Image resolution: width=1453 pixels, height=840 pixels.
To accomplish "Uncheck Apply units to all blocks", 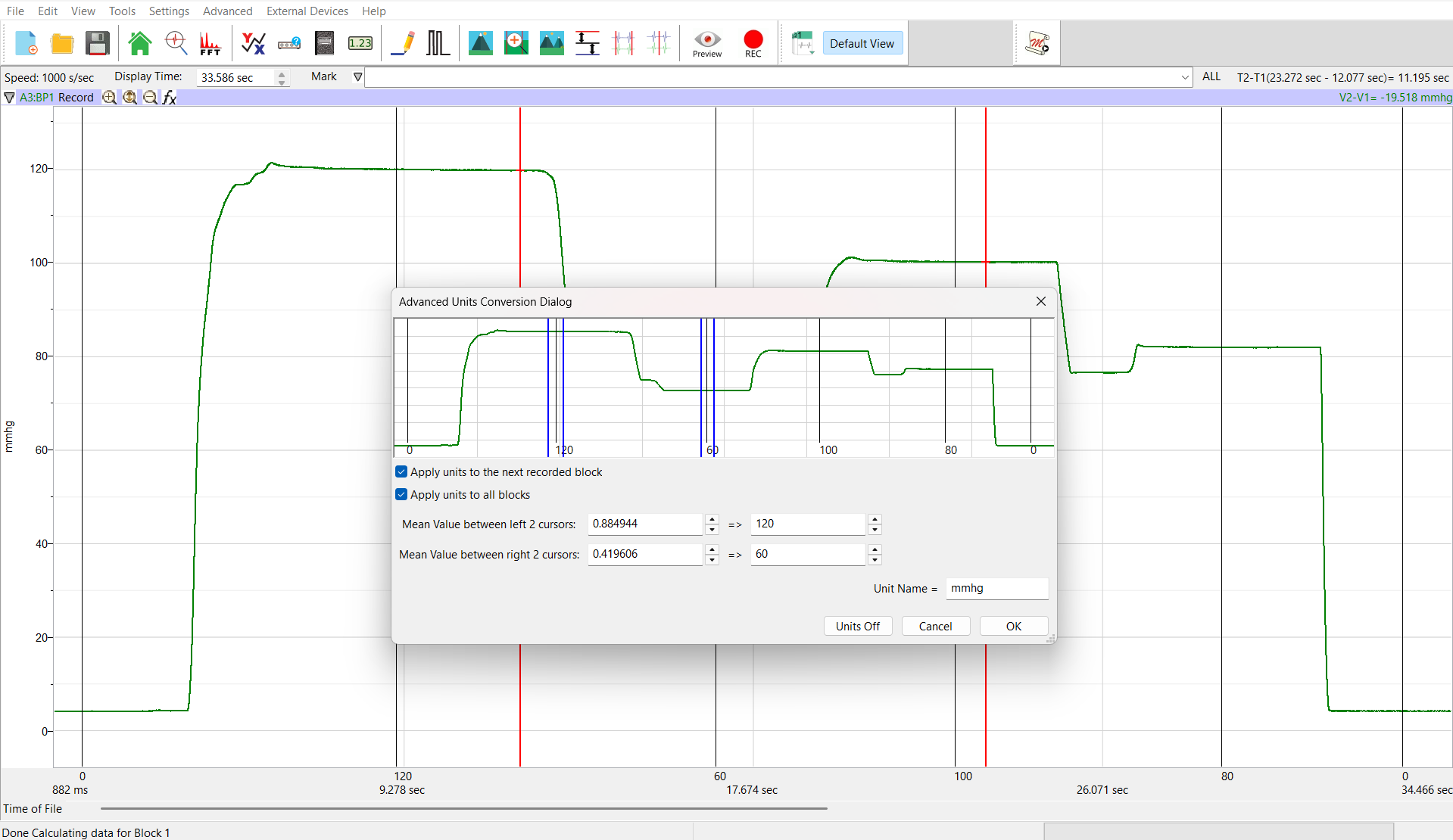I will 401,494.
